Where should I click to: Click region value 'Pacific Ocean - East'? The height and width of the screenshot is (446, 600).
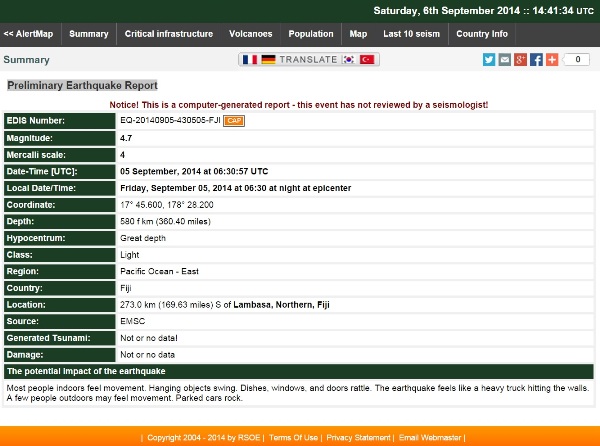[159, 272]
